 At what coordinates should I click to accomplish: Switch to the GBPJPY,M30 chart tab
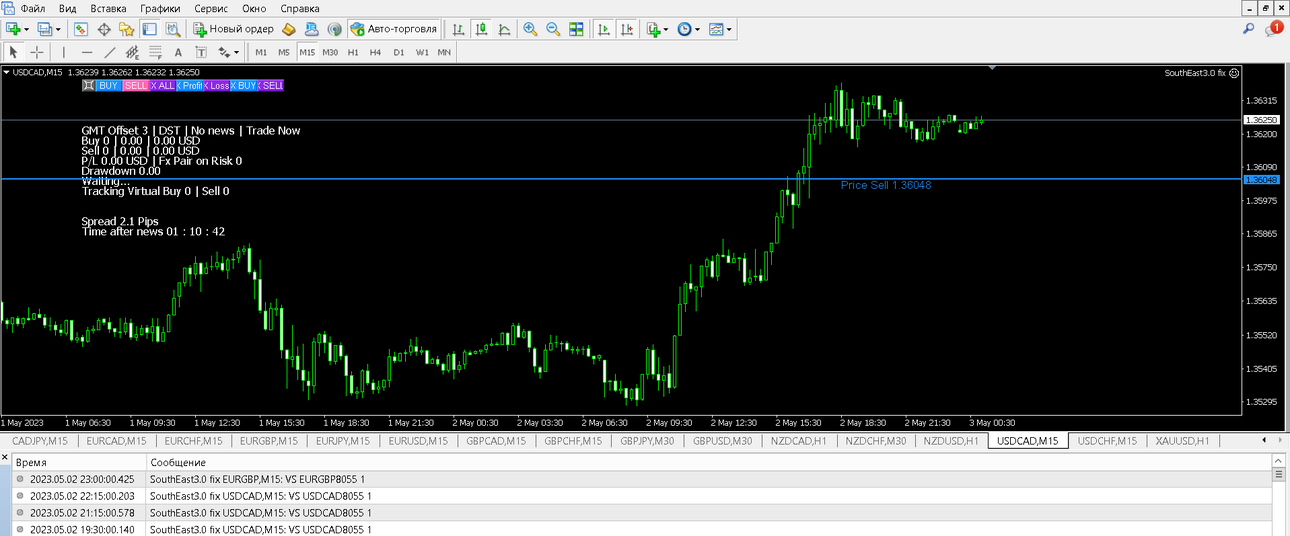pos(648,441)
